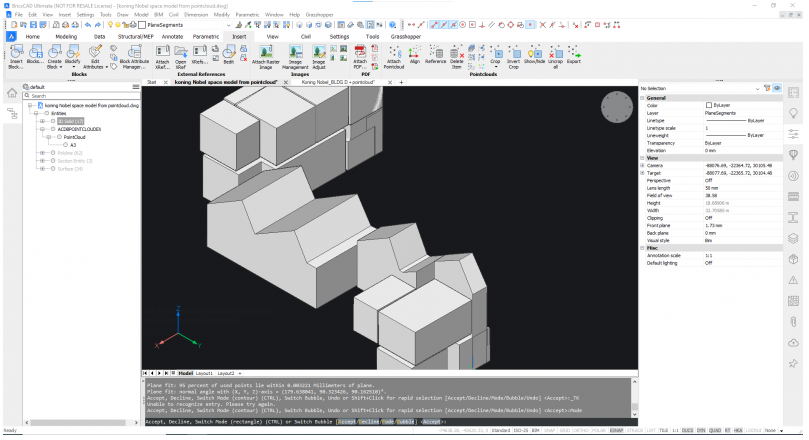Open the Dimension menu
The image size is (809, 440).
(x=196, y=14)
